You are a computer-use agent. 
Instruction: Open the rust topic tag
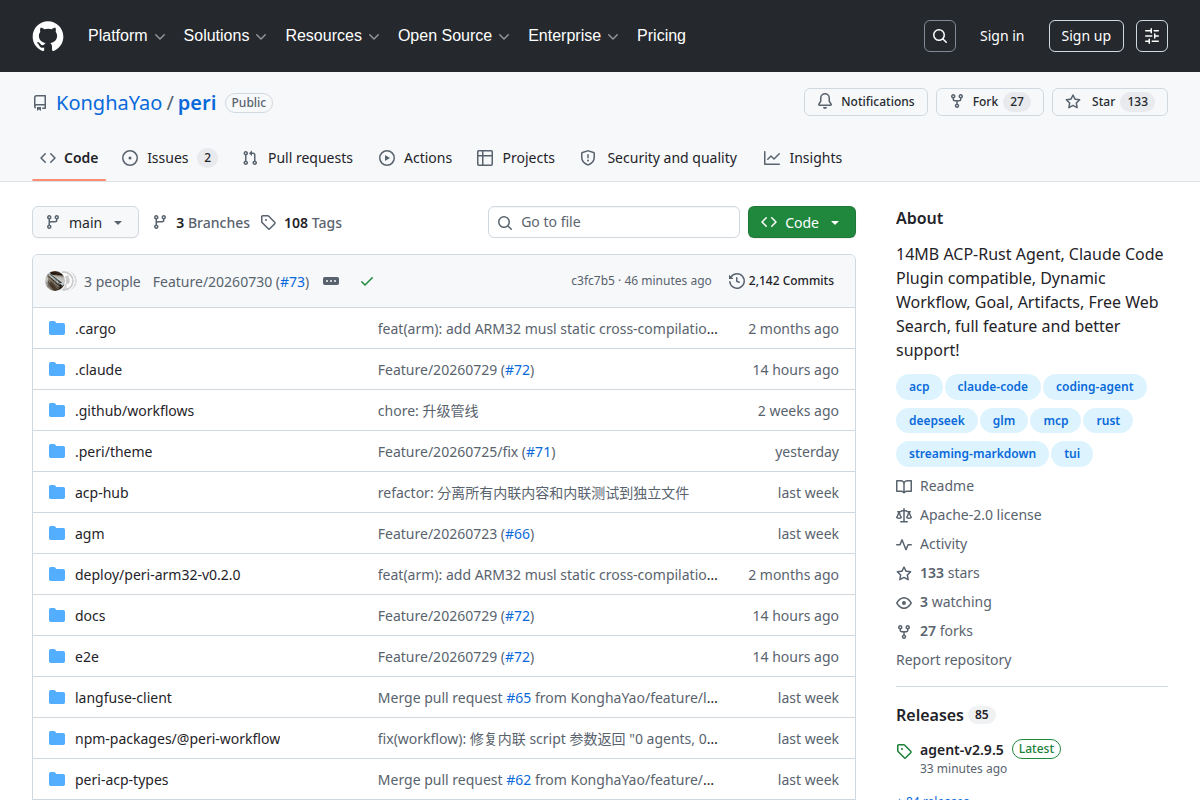tap(1108, 421)
